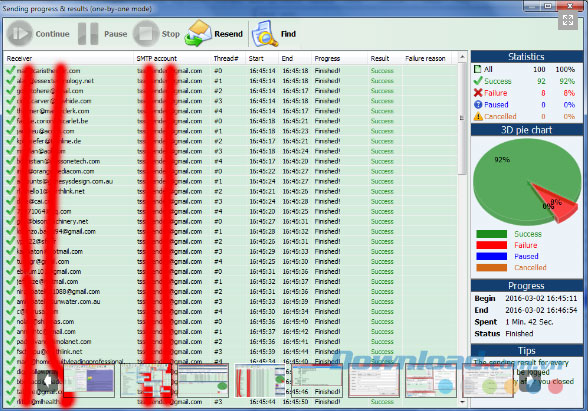
Task: Open the first screenshot thumbnail in strip
Action: [x=89, y=380]
